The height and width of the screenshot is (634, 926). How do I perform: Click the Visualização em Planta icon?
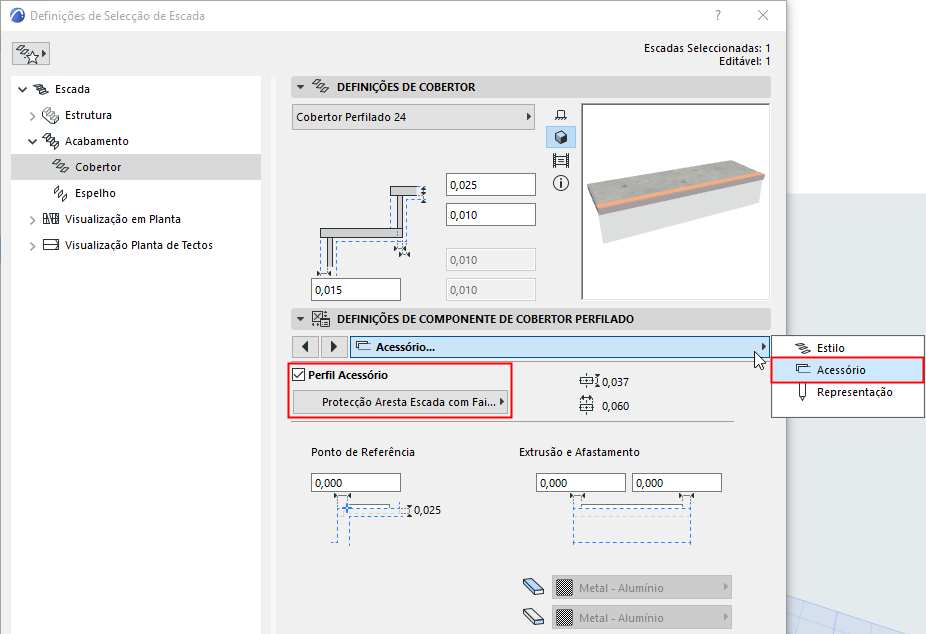[x=51, y=219]
